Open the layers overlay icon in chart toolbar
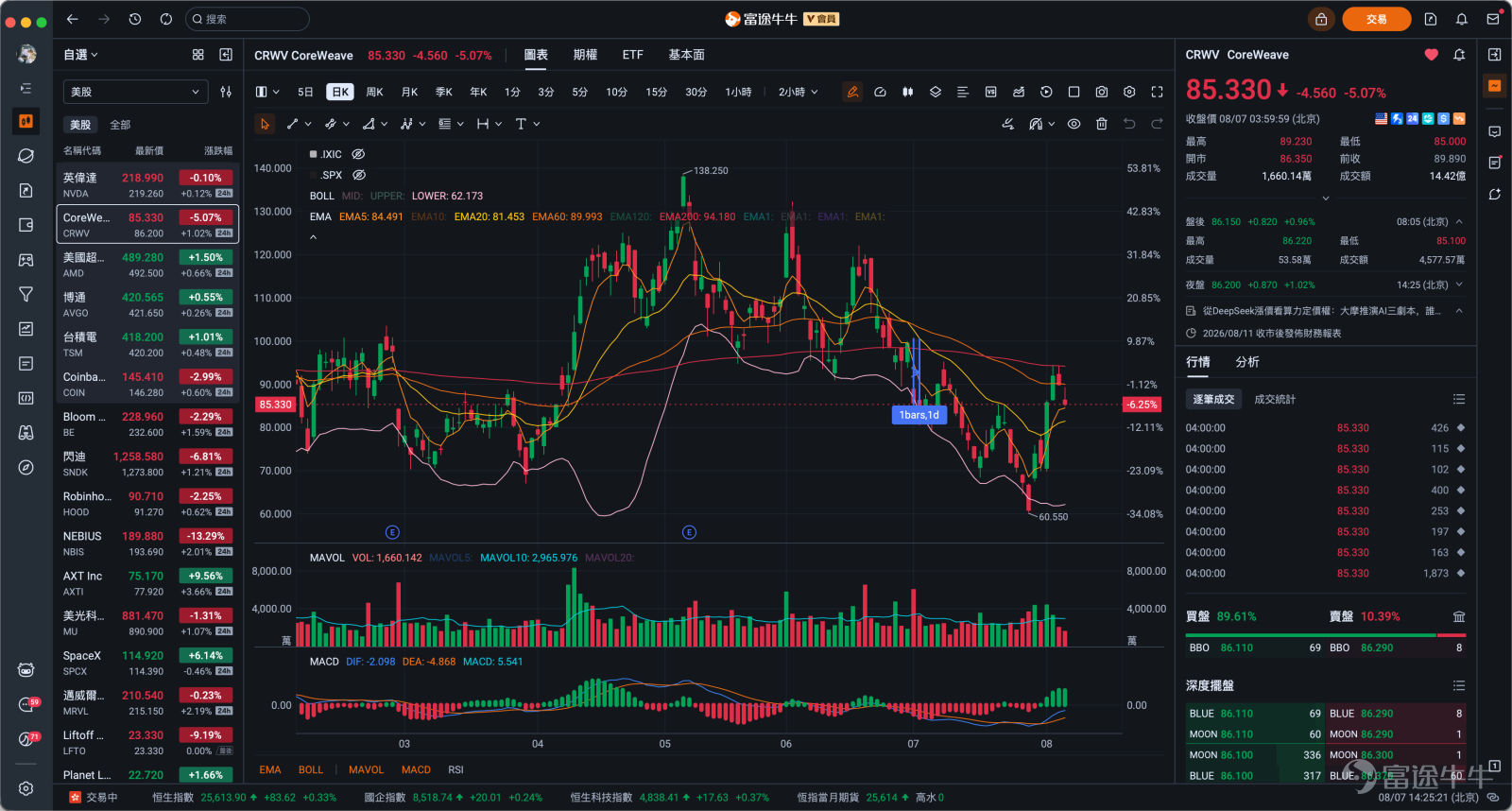Image resolution: width=1512 pixels, height=811 pixels. point(936,92)
